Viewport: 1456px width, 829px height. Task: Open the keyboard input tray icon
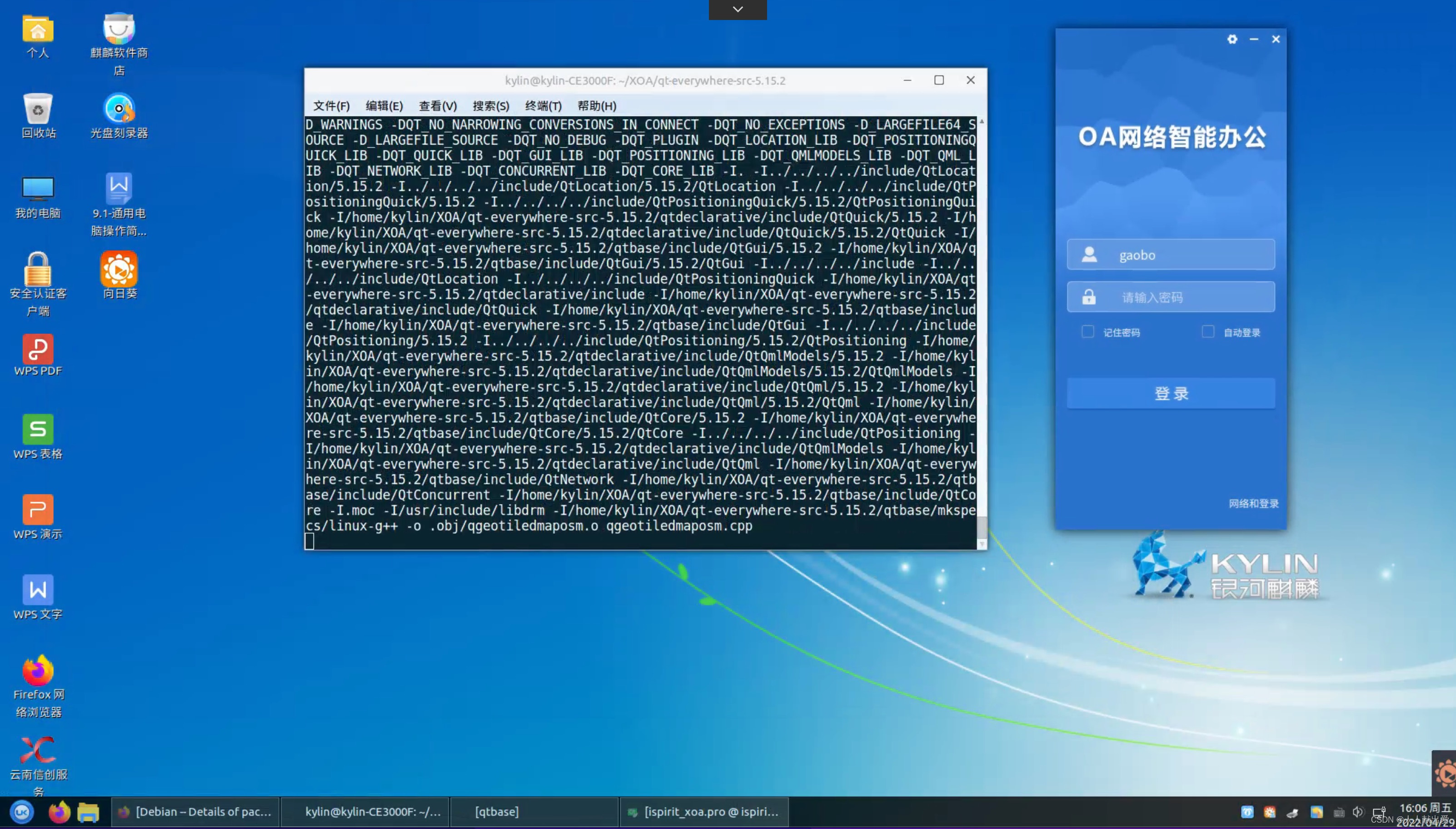(x=1339, y=813)
